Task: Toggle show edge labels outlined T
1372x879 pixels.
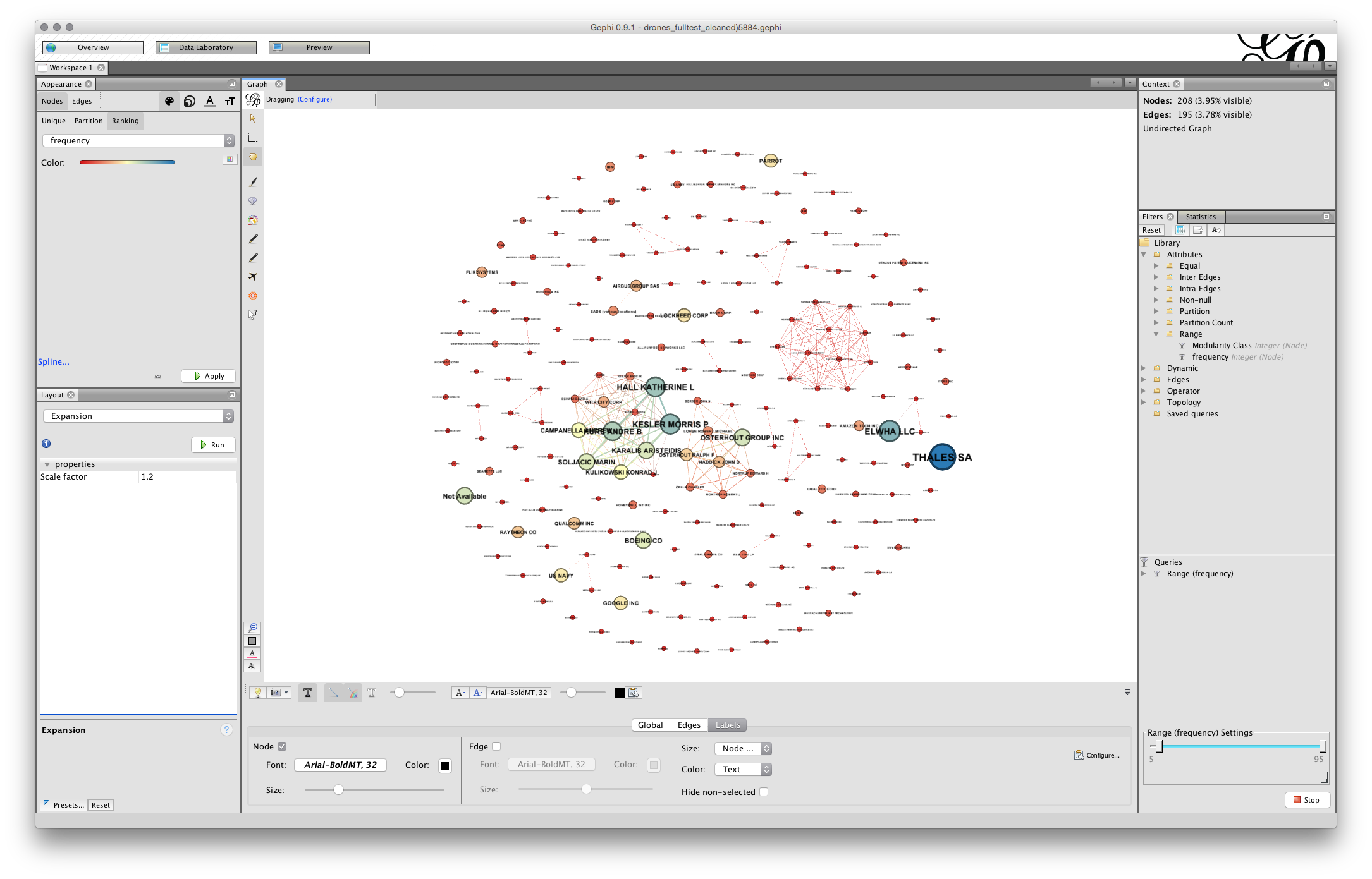Action: [372, 693]
